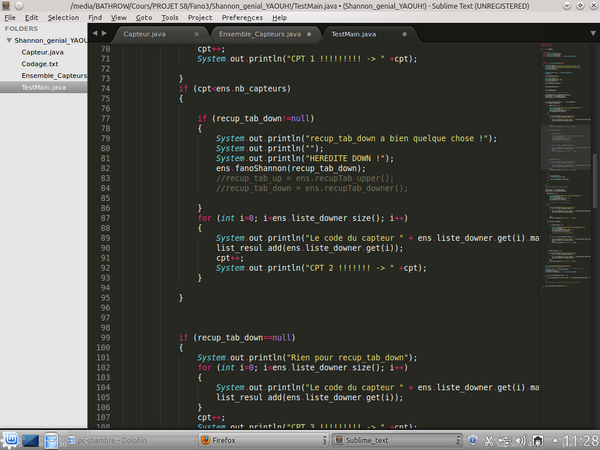Open the Goto menu

pos(144,17)
